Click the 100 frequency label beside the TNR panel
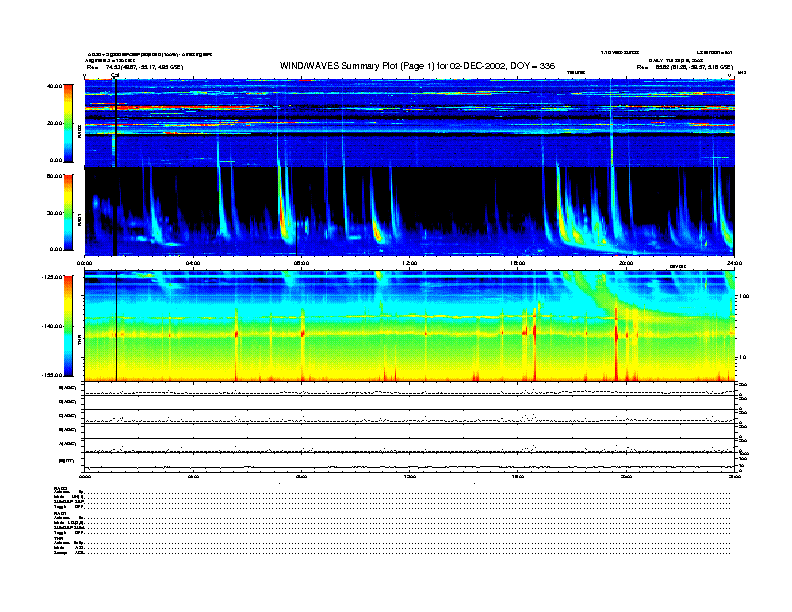792x612 pixels. 744,296
